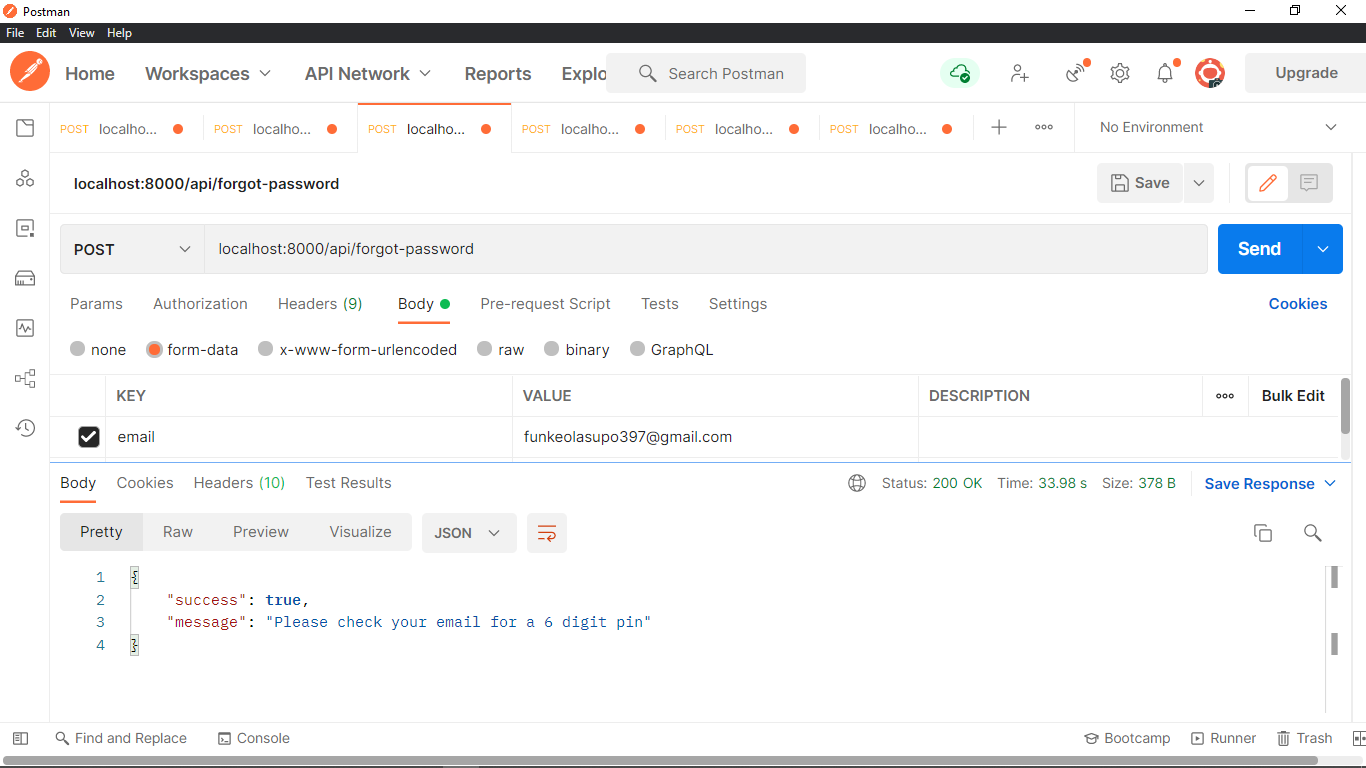Uncheck the email key row checkbox
The image size is (1366, 768).
click(89, 437)
